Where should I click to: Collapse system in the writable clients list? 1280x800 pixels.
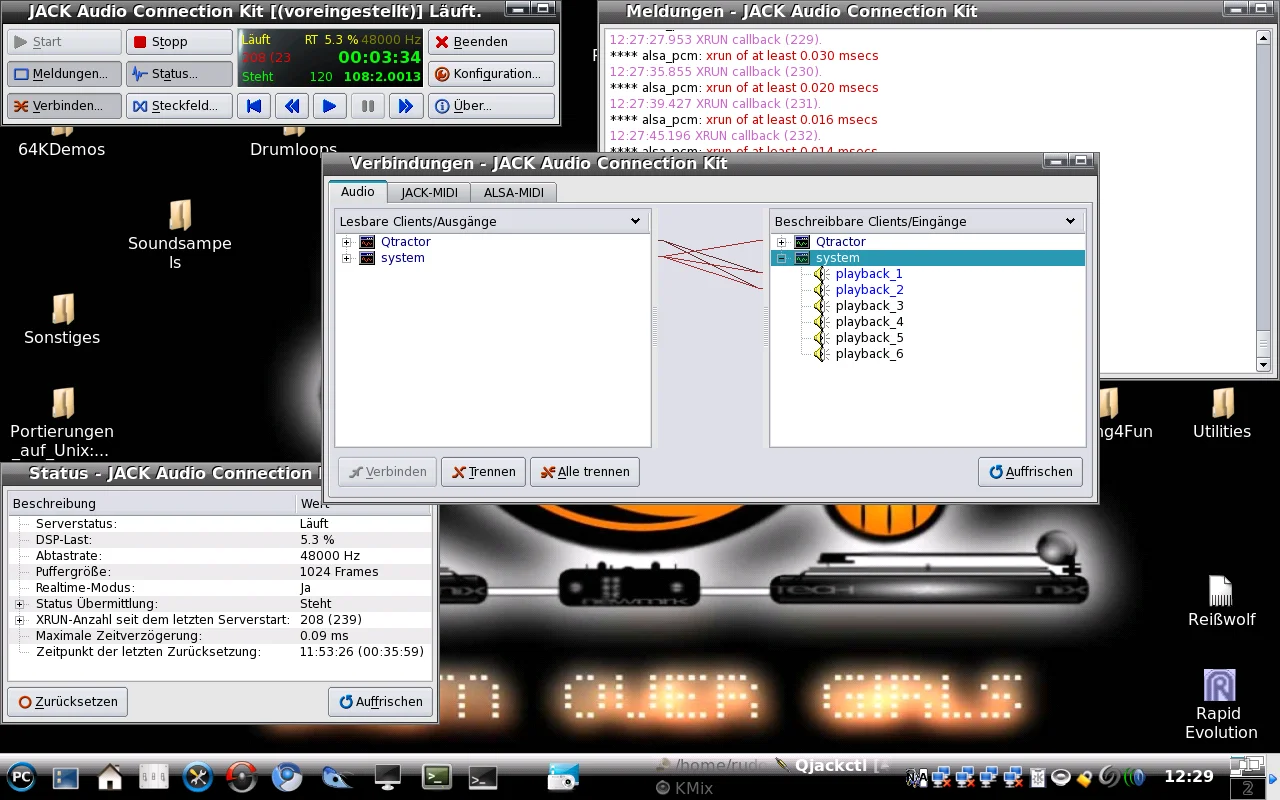[782, 258]
